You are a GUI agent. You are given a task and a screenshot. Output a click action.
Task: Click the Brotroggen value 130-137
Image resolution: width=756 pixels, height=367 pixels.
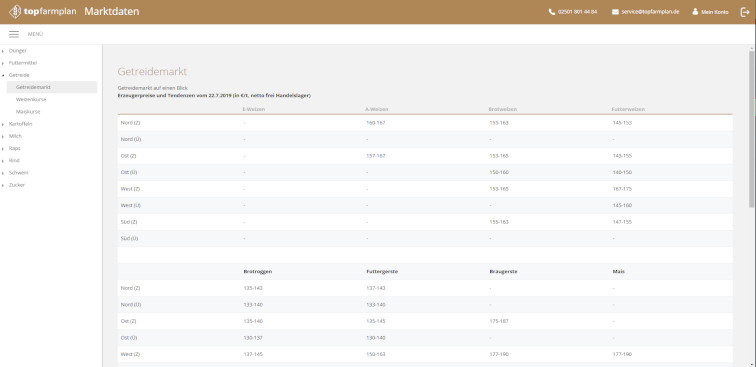pyautogui.click(x=253, y=338)
